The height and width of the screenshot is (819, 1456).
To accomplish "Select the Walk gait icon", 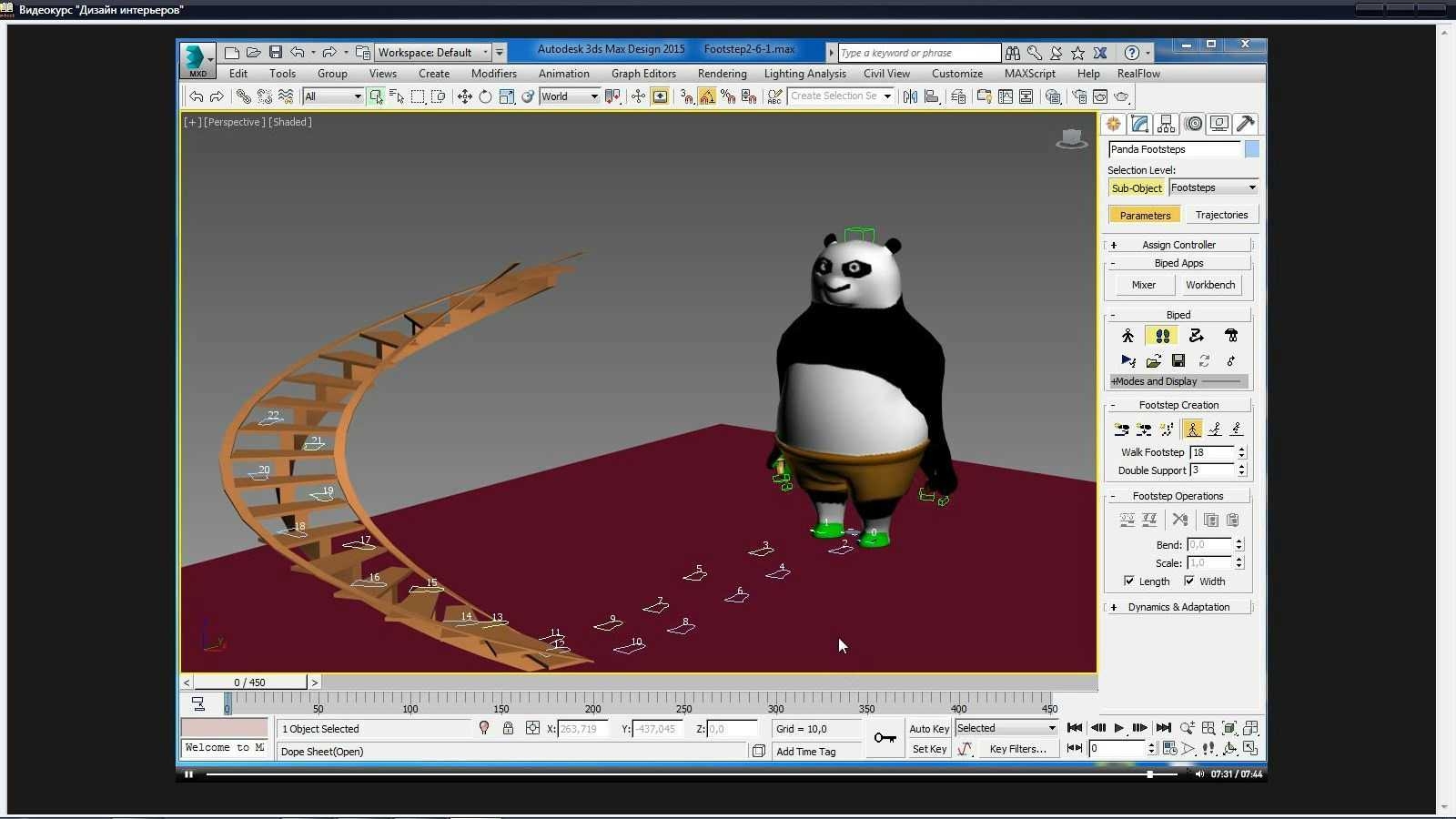I will [x=1192, y=430].
